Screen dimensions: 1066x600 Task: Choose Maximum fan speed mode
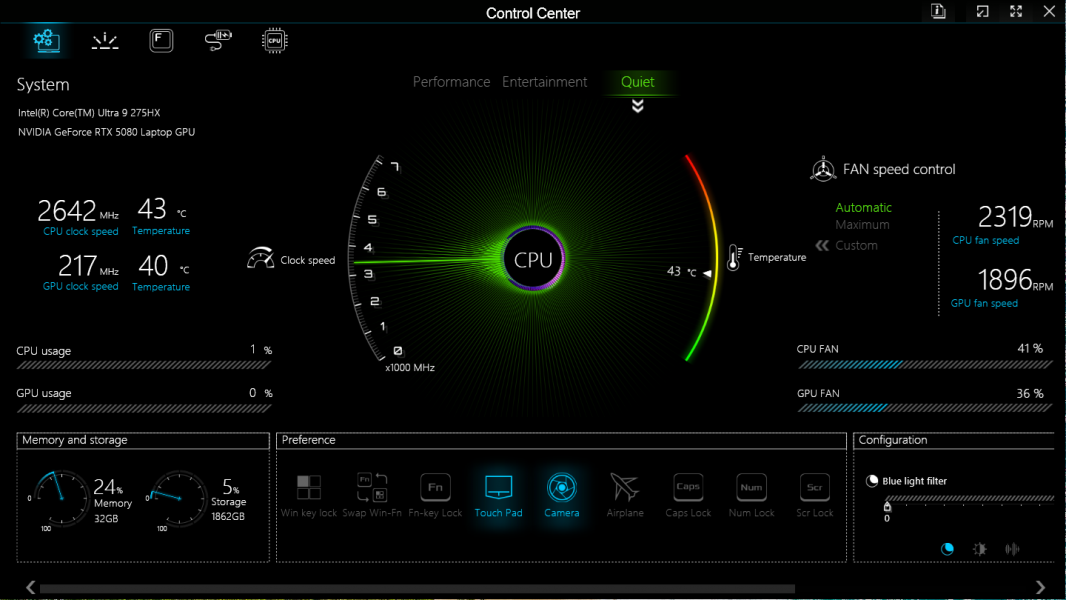pyautogui.click(x=862, y=224)
